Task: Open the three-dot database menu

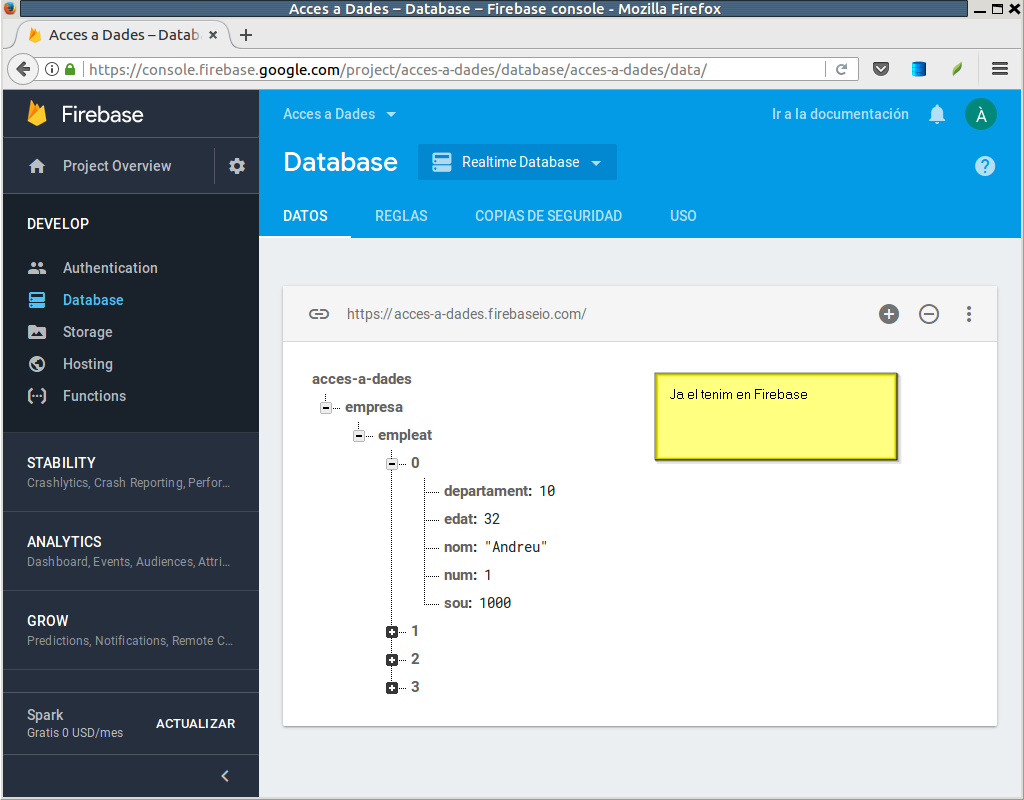Action: coord(969,314)
